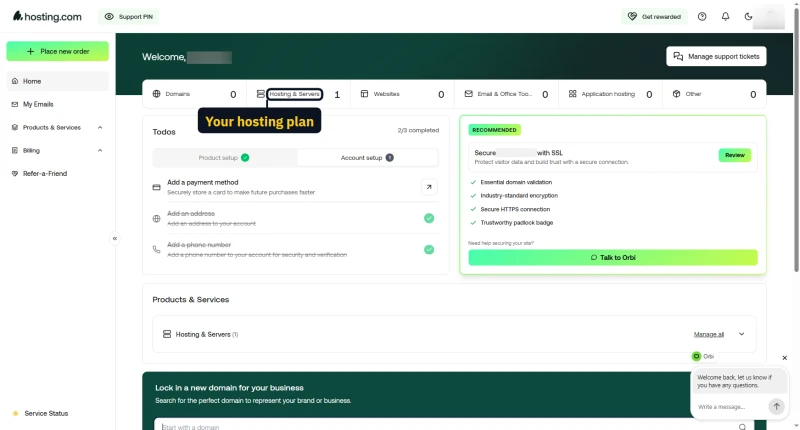Click 2/3 completed progress text

418,131
